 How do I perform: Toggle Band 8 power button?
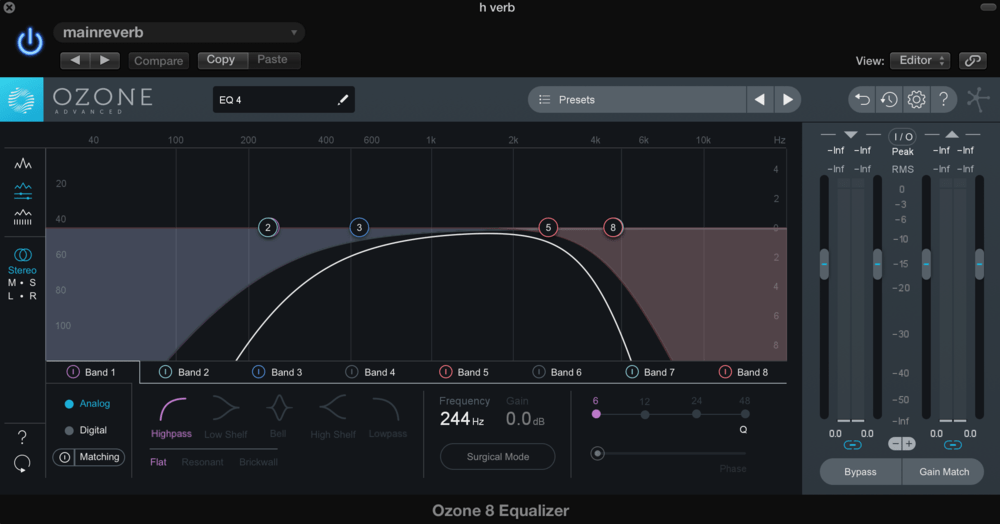[x=725, y=372]
